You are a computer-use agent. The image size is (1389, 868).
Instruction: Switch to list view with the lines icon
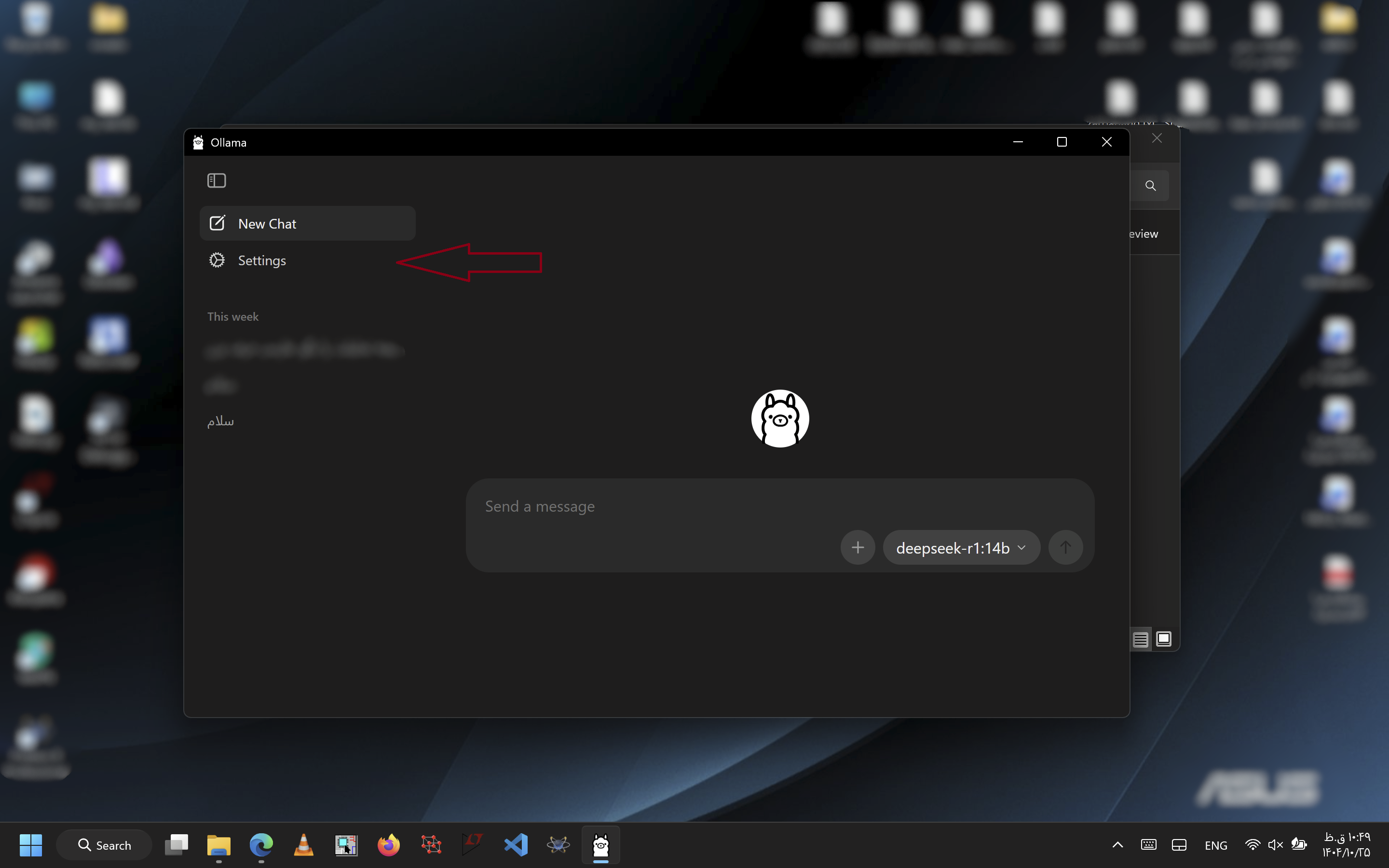[1141, 638]
